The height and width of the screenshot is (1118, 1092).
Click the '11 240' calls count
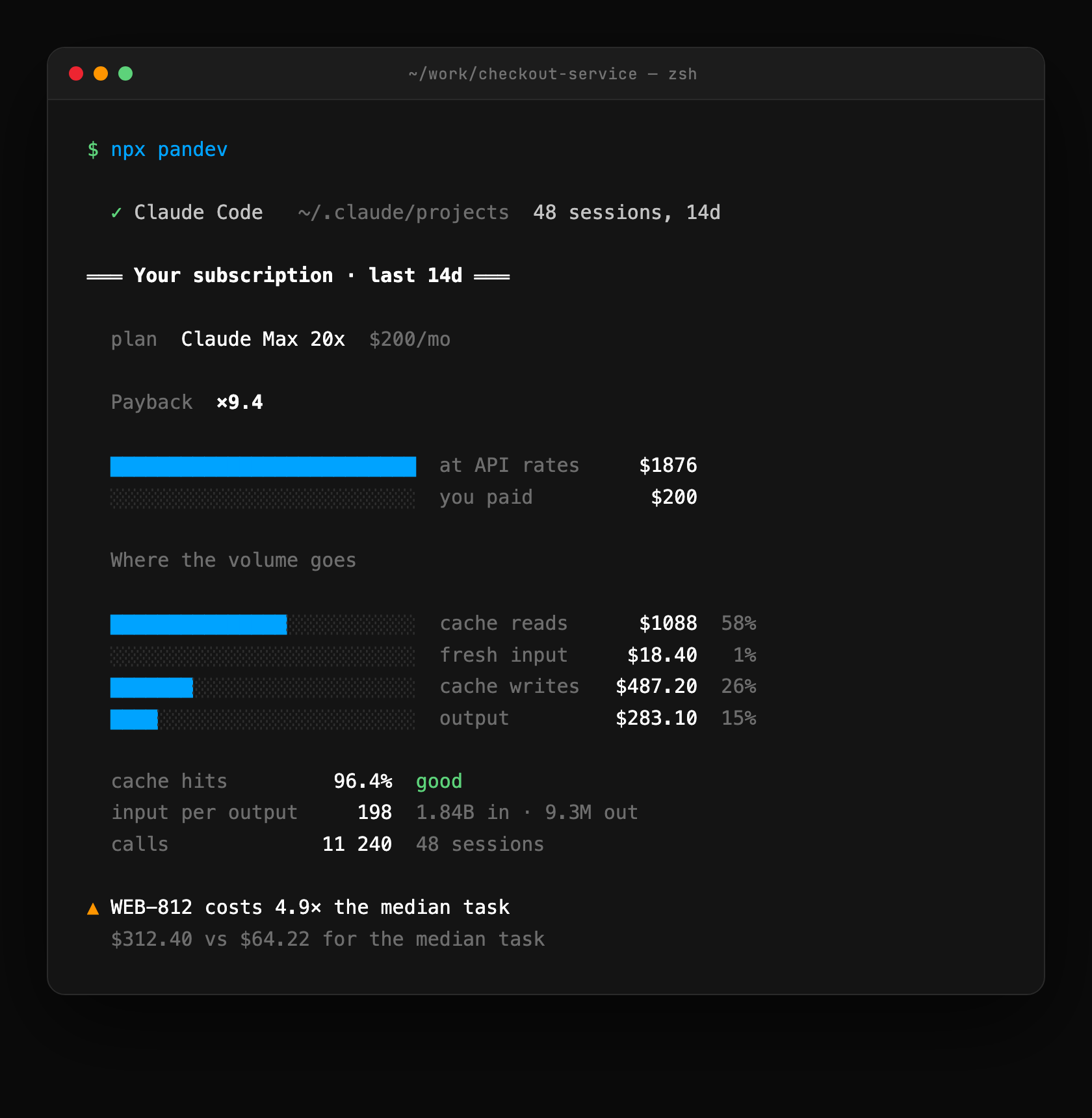point(357,844)
